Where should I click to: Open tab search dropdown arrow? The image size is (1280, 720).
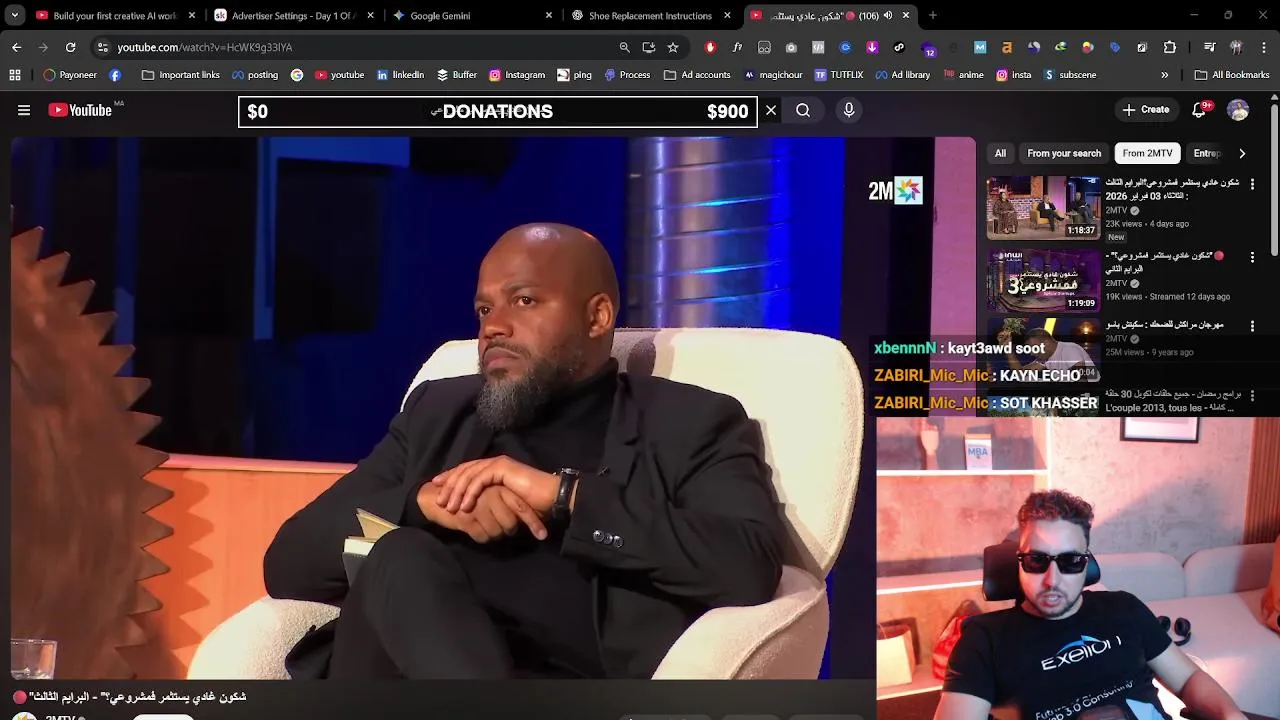click(14, 15)
